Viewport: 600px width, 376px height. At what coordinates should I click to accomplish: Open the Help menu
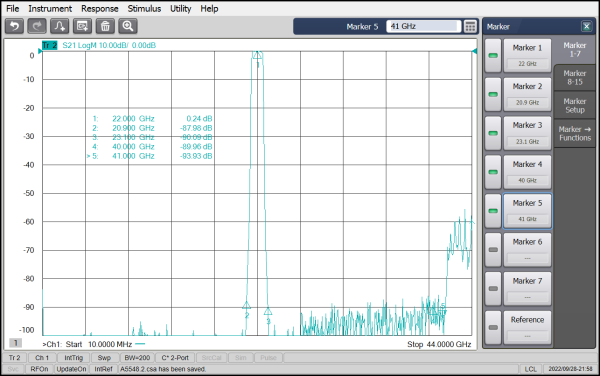[209, 8]
